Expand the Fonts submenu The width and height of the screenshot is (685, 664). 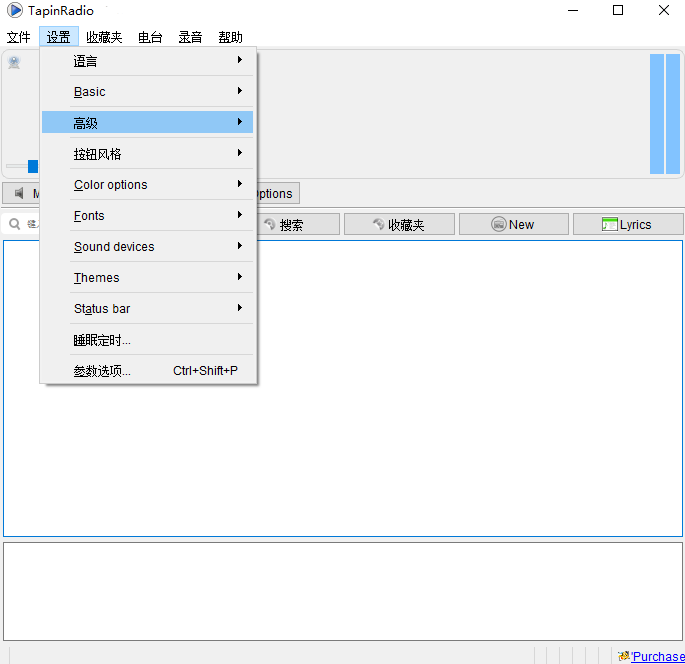click(148, 216)
